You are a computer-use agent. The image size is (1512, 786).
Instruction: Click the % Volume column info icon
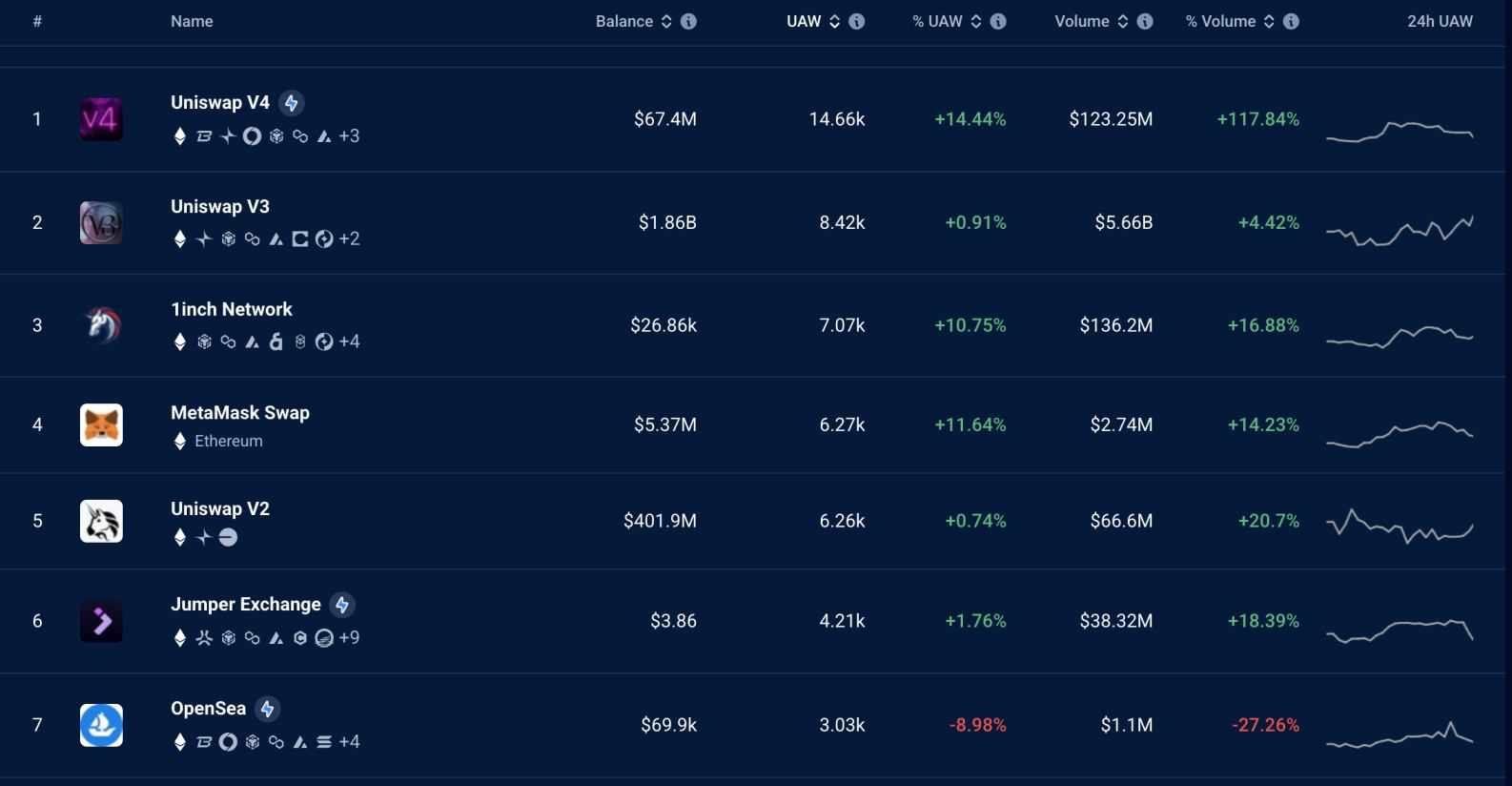coord(1291,21)
